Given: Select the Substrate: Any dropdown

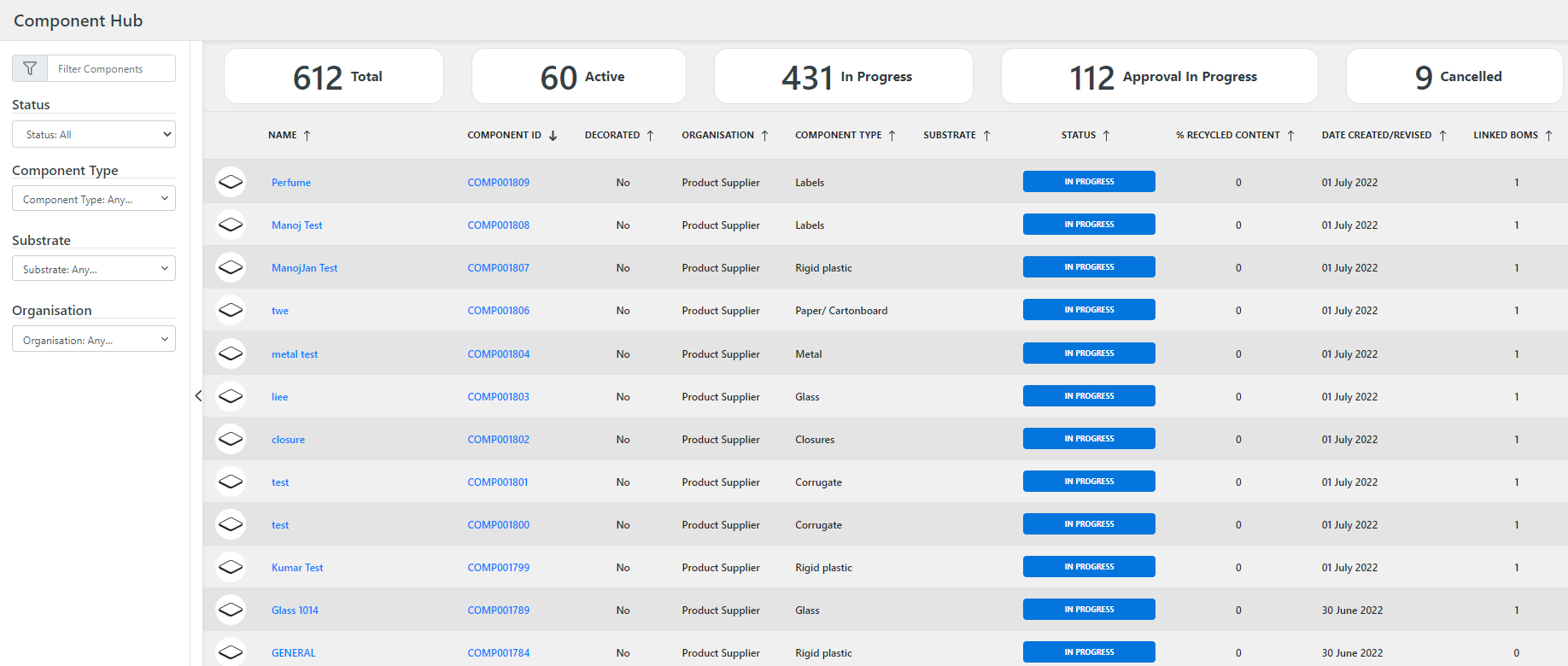Looking at the screenshot, I should coord(94,269).
